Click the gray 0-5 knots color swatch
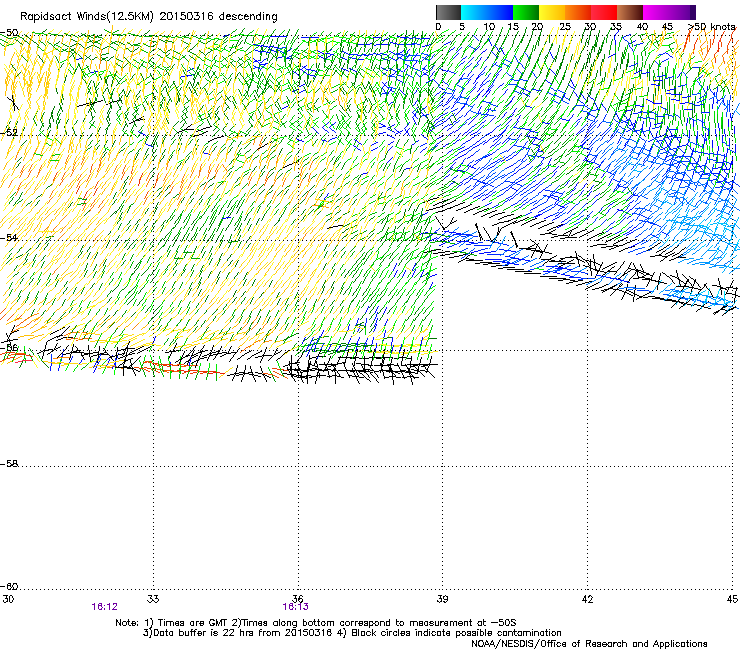This screenshot has width=740, height=650. (448, 12)
